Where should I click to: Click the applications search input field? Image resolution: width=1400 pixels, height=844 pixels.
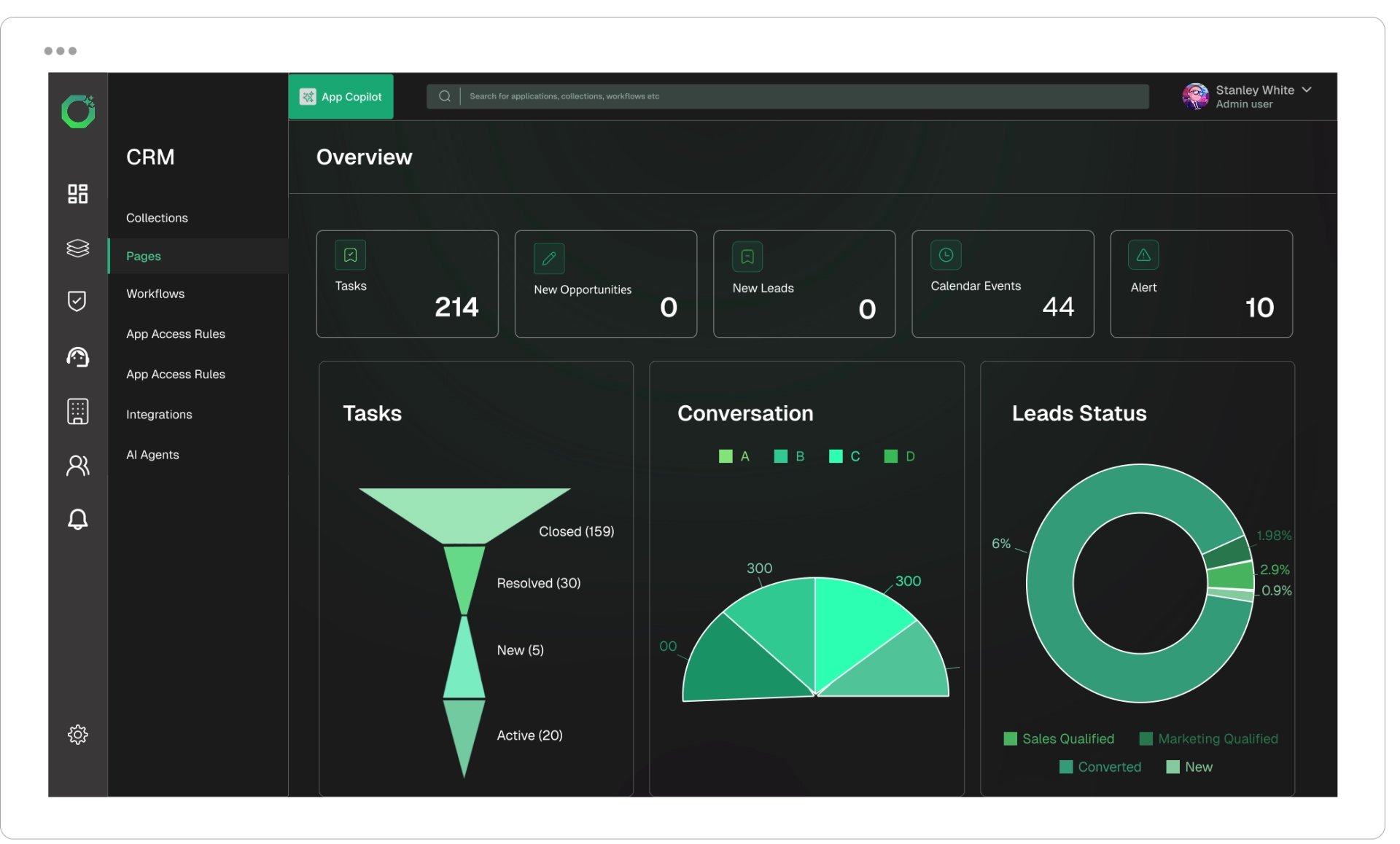point(787,96)
